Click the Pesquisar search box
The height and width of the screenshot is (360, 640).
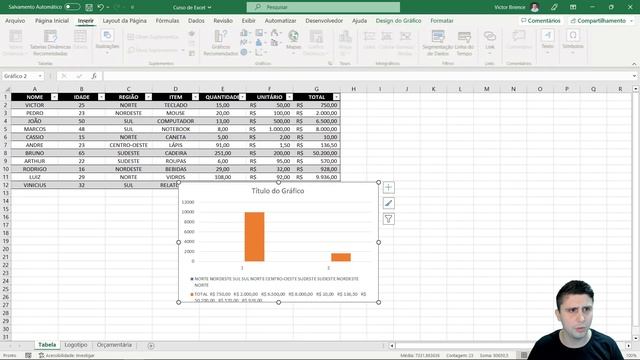pos(323,7)
